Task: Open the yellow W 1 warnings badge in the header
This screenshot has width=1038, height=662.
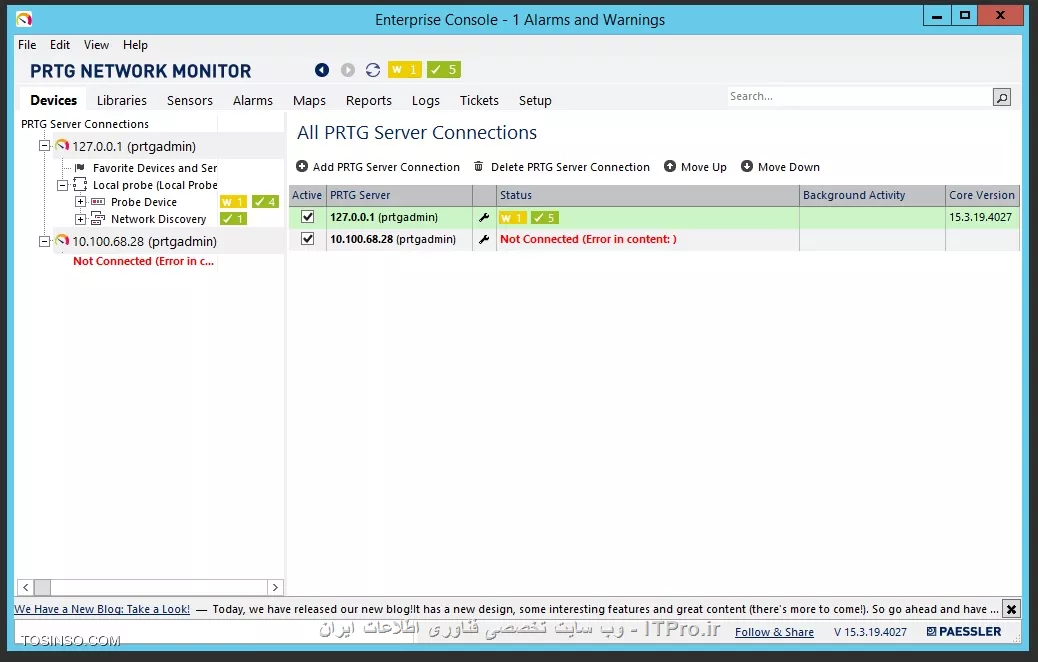Action: 404,70
